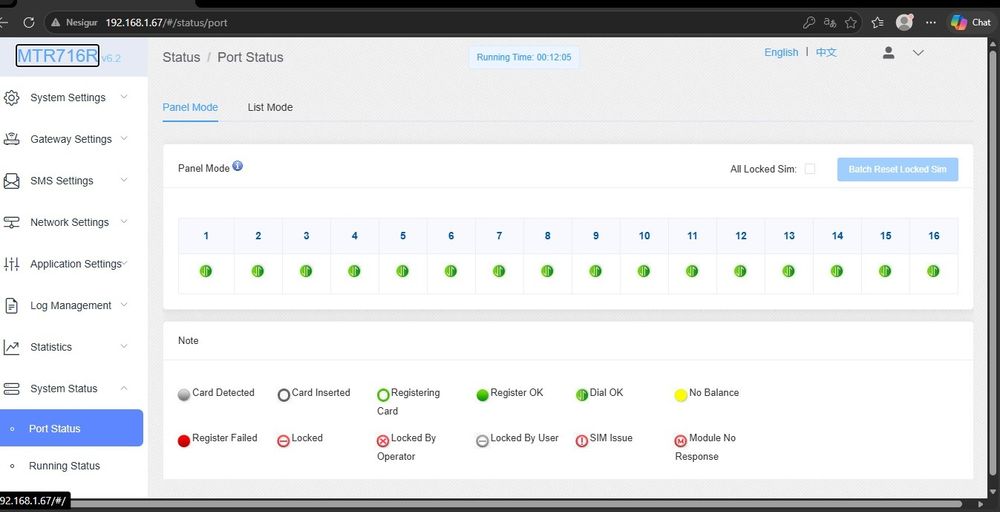Expand Log Management chevron
This screenshot has height=512, width=1000.
coord(124,305)
